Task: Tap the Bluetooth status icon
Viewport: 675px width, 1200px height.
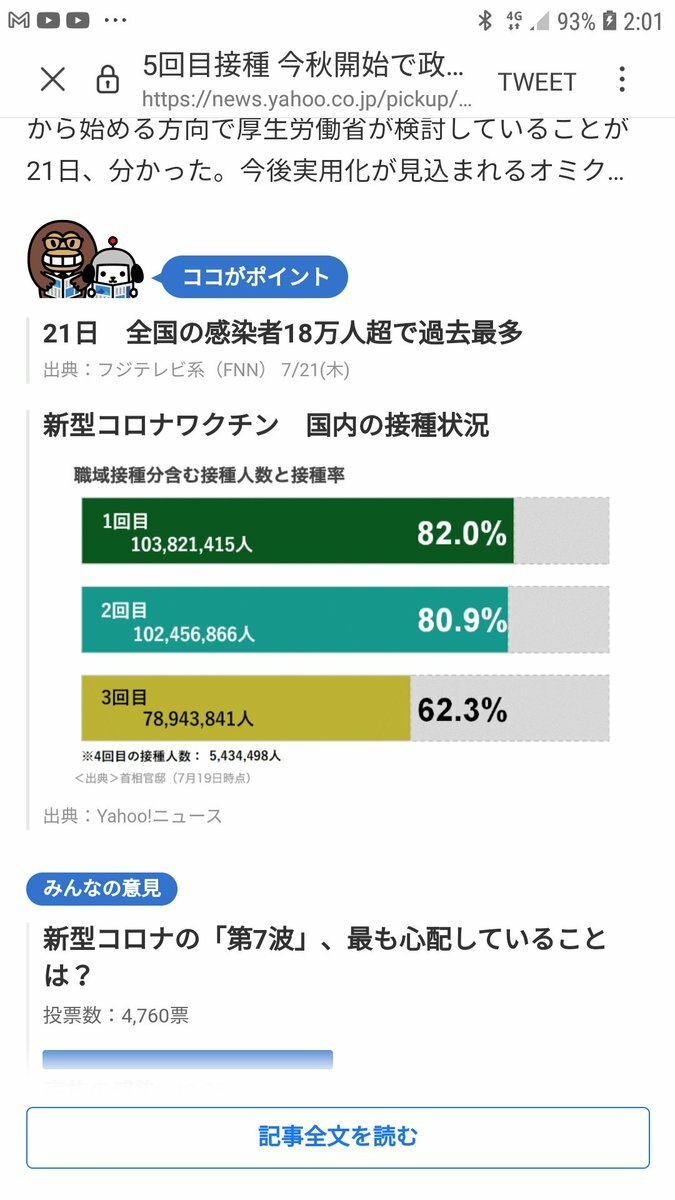Action: tap(485, 21)
